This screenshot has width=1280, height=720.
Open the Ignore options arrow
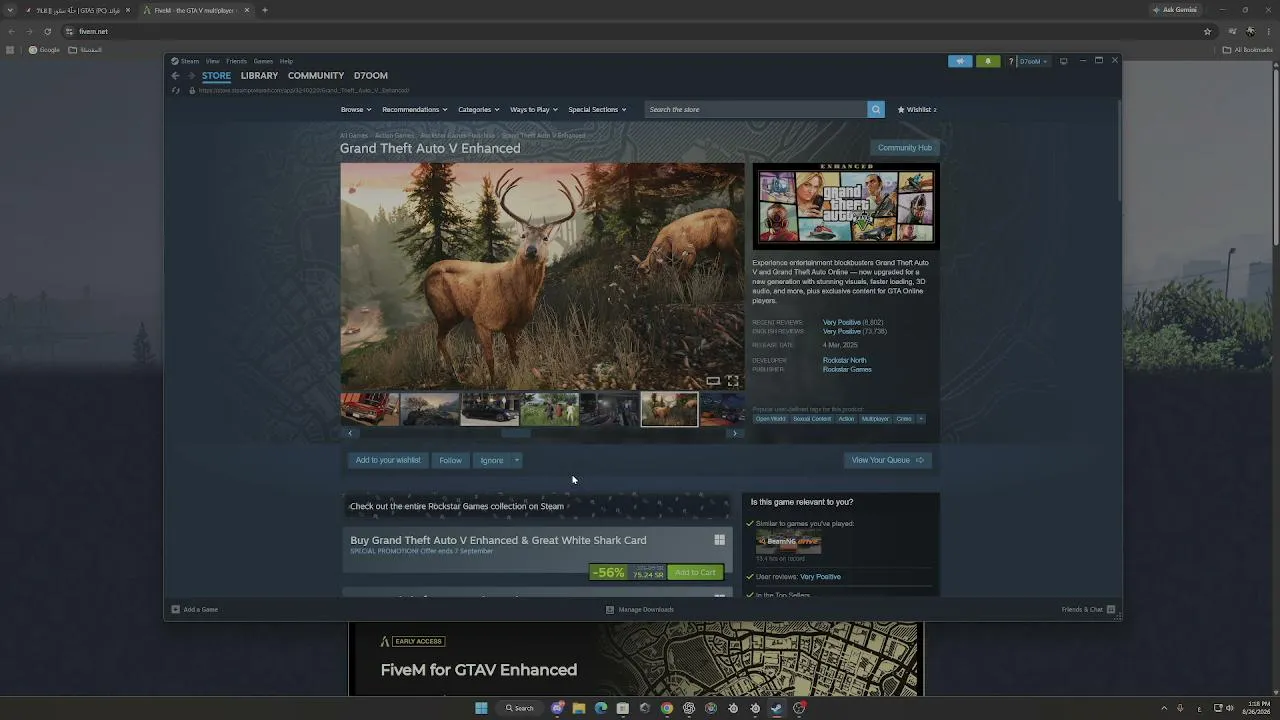pos(517,460)
